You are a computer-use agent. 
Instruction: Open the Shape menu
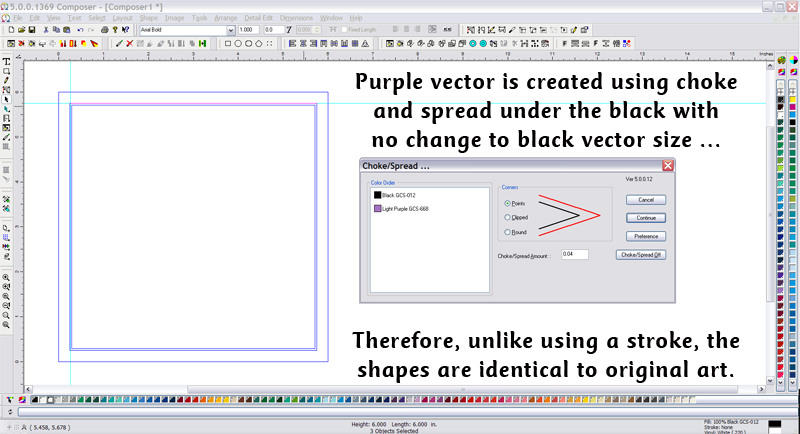tap(148, 18)
